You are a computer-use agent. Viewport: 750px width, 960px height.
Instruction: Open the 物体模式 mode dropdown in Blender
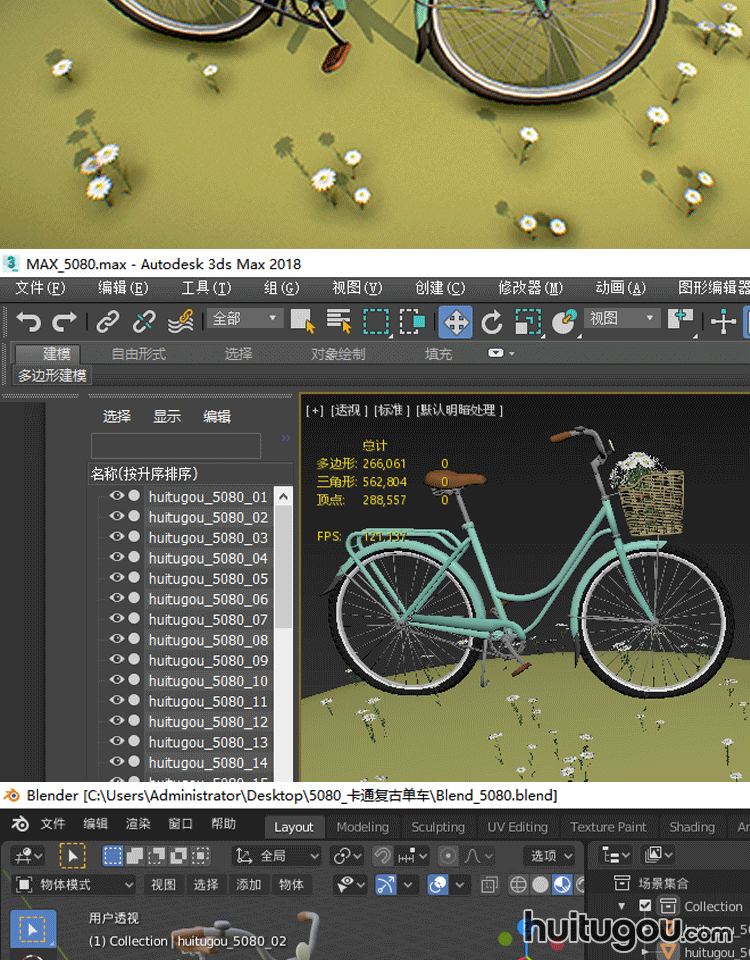pos(74,885)
